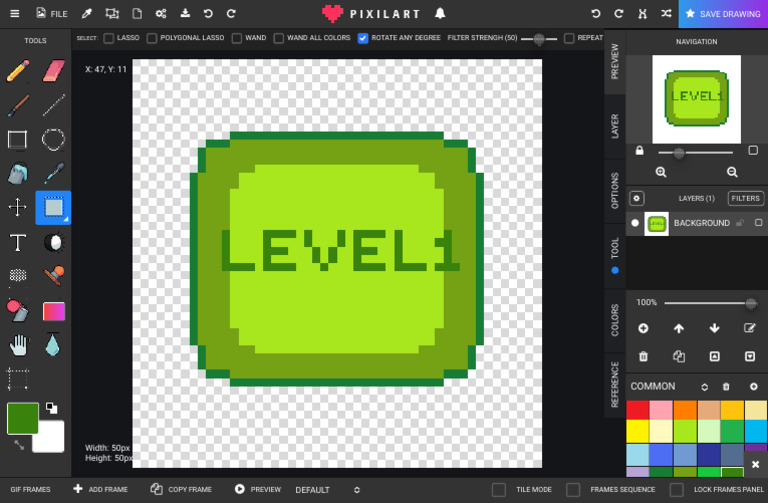Select the Lighten/Darken tool
The height and width of the screenshot is (503, 768).
click(54, 242)
